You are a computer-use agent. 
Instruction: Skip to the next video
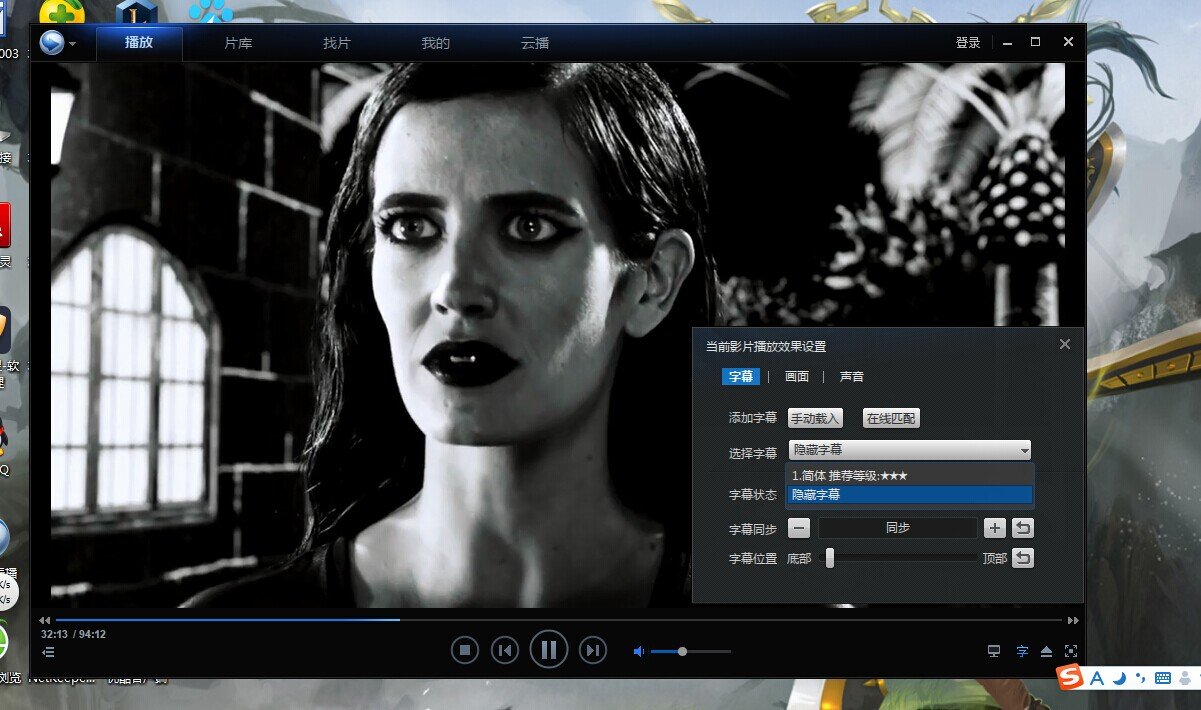click(x=593, y=651)
